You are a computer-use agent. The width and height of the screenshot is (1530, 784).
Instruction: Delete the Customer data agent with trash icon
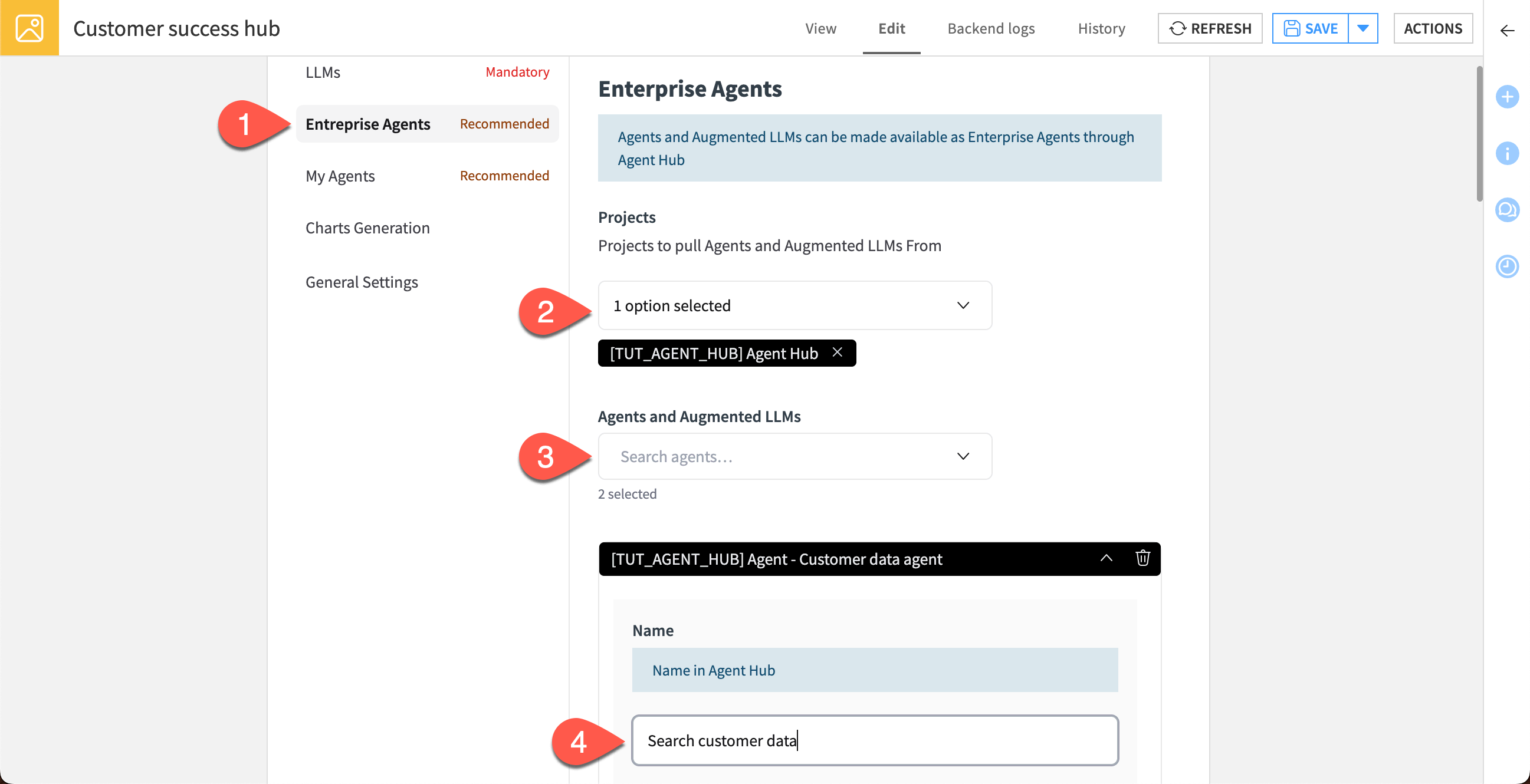1142,558
